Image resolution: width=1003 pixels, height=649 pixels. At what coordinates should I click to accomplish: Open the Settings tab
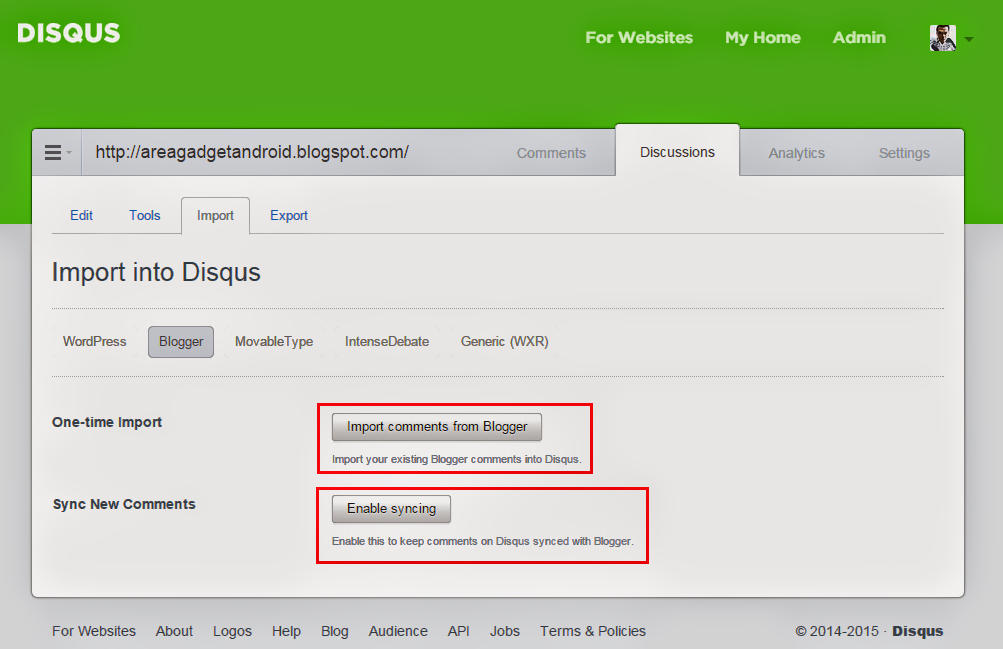click(x=904, y=153)
